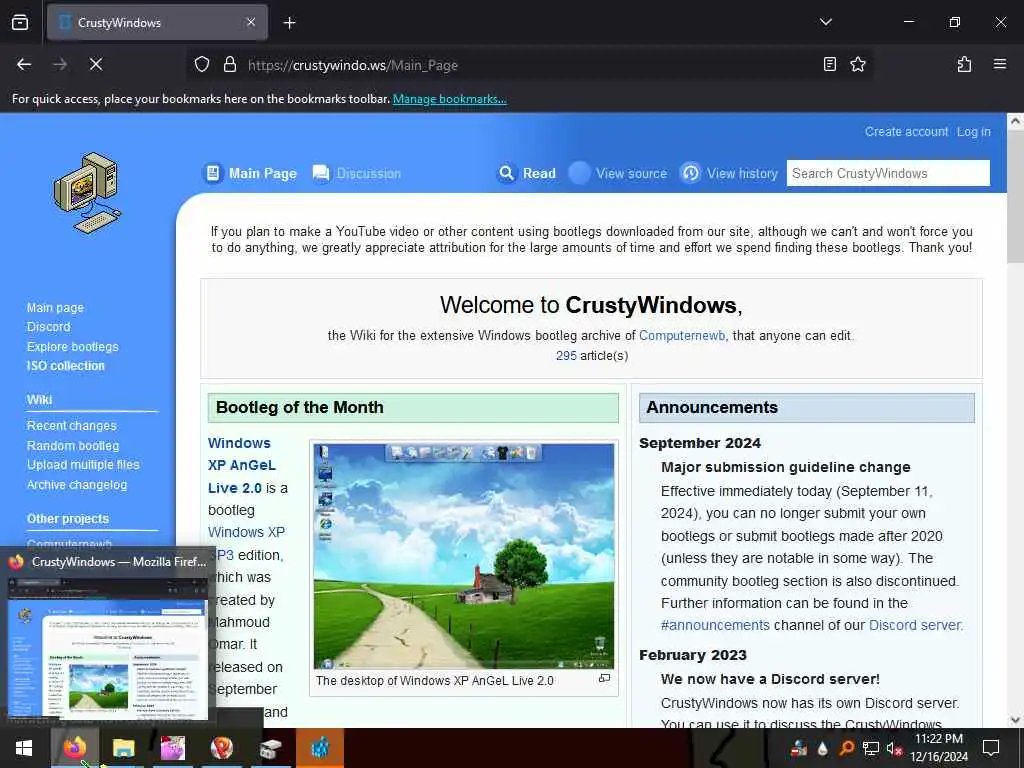Open ISO collection sidebar link
This screenshot has height=768, width=1024.
pyautogui.click(x=65, y=366)
